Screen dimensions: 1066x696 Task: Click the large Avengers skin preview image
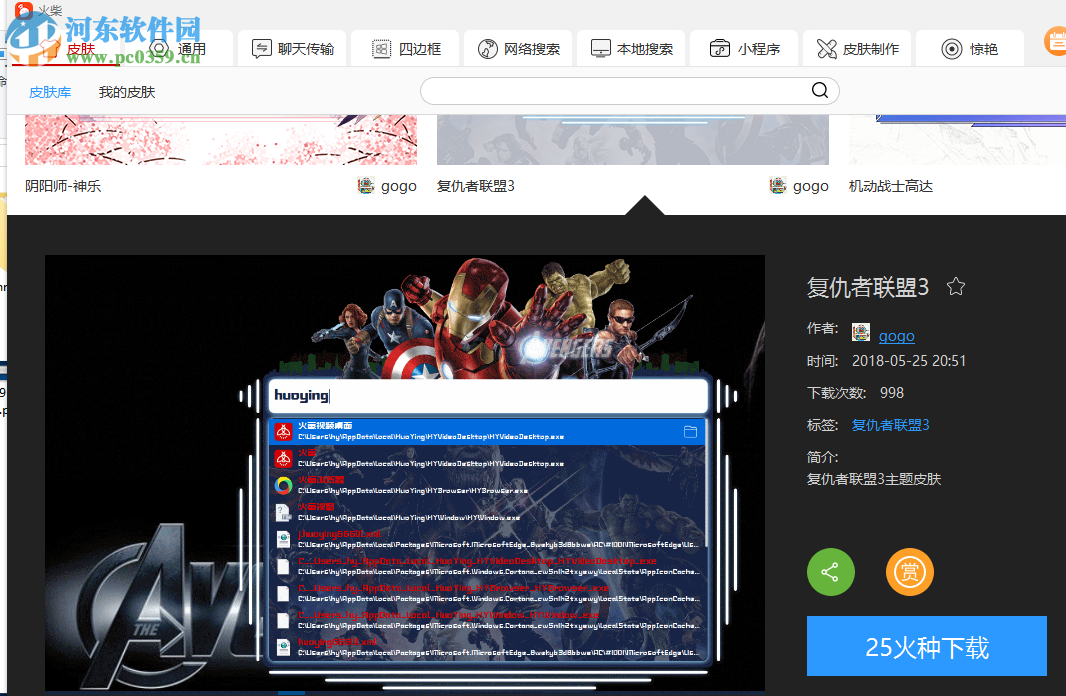point(405,474)
